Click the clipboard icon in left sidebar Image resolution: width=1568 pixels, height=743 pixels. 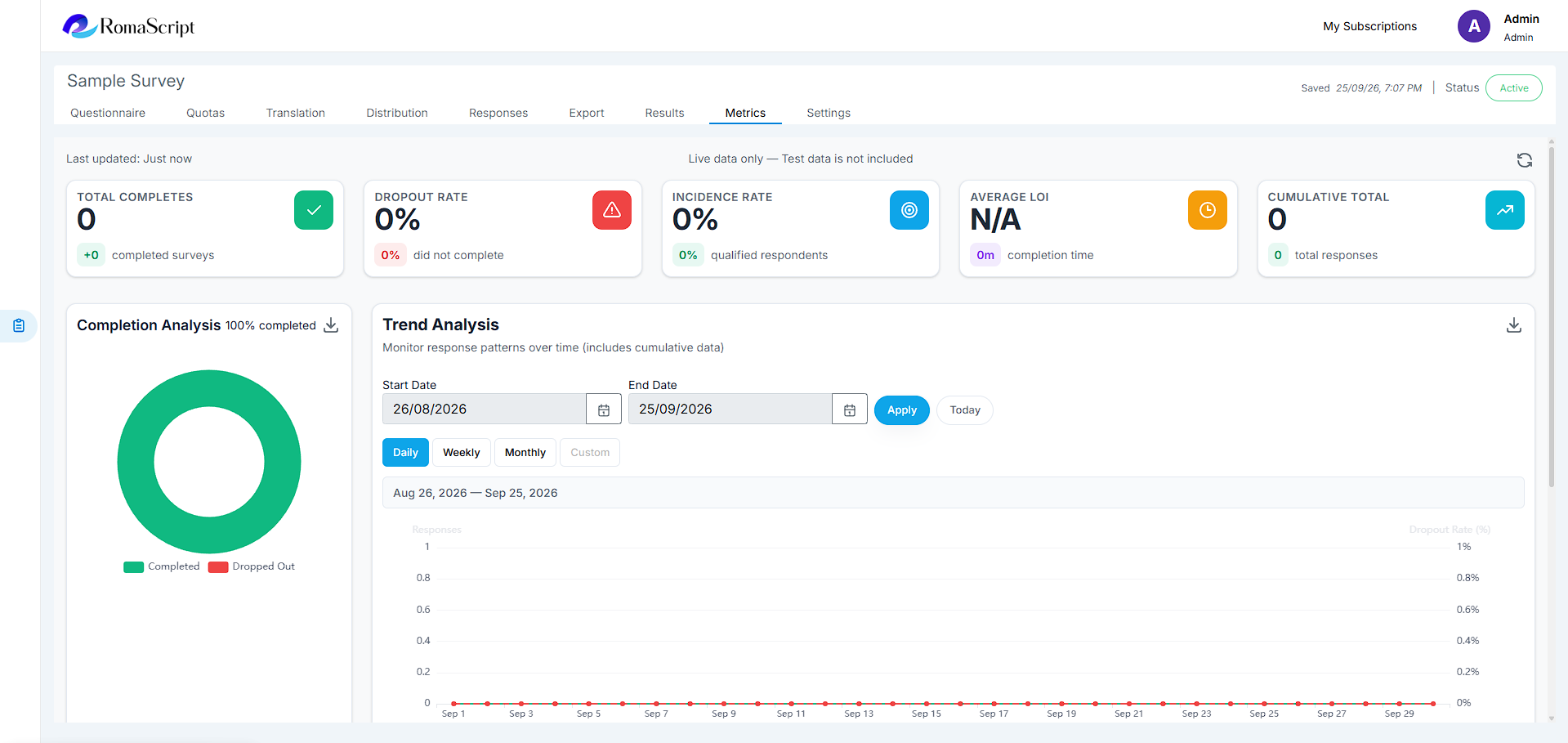coord(19,326)
